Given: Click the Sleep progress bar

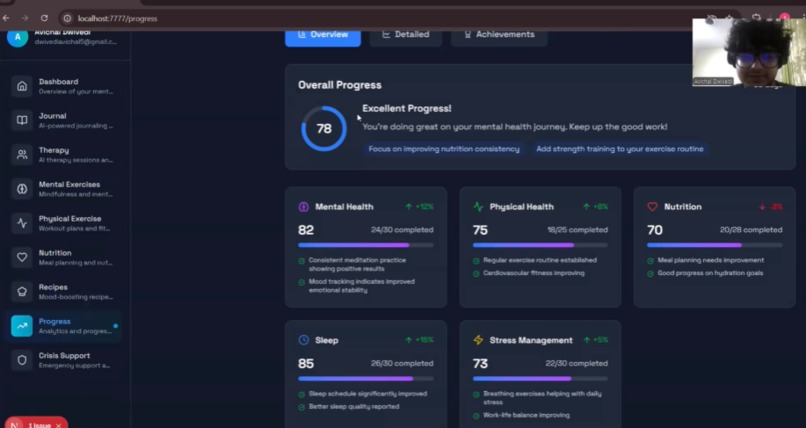Looking at the screenshot, I should (x=365, y=379).
